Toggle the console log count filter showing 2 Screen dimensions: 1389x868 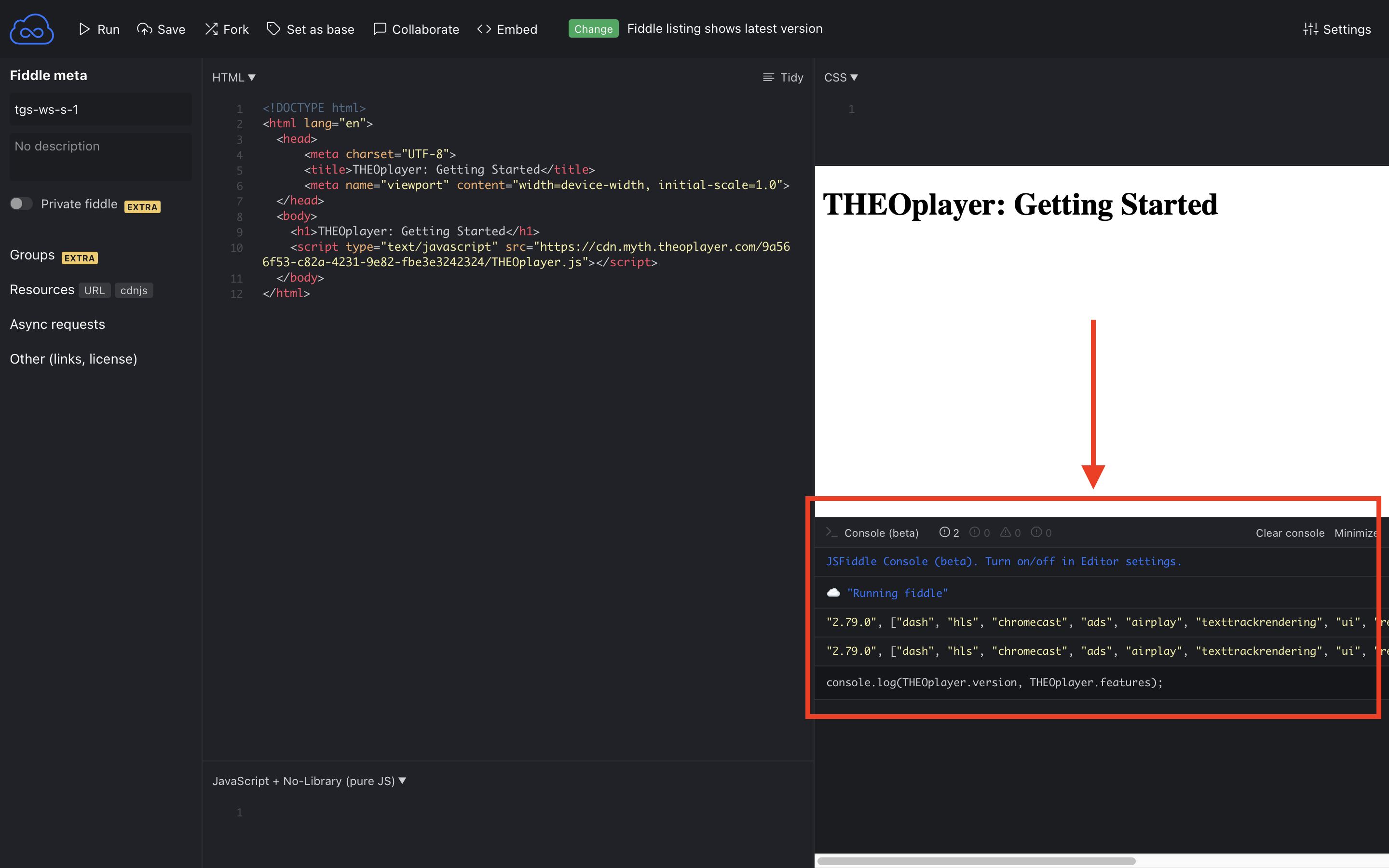[949, 533]
